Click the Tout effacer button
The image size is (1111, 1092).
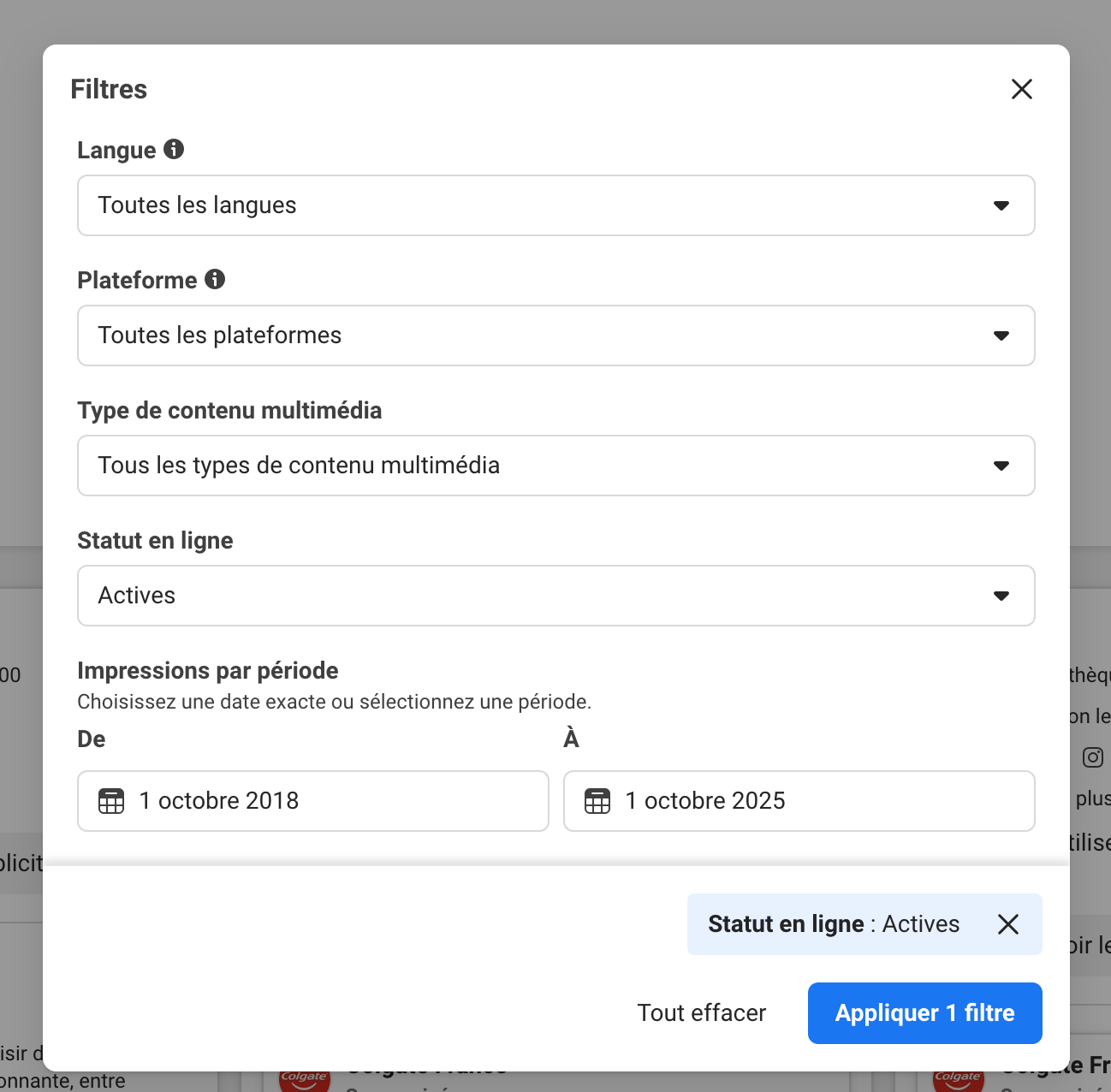pyautogui.click(x=701, y=1013)
